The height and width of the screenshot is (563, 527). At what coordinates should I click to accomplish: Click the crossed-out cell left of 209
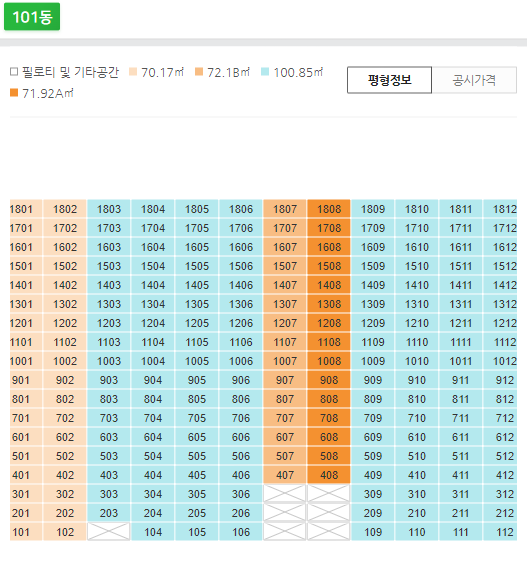click(x=329, y=513)
